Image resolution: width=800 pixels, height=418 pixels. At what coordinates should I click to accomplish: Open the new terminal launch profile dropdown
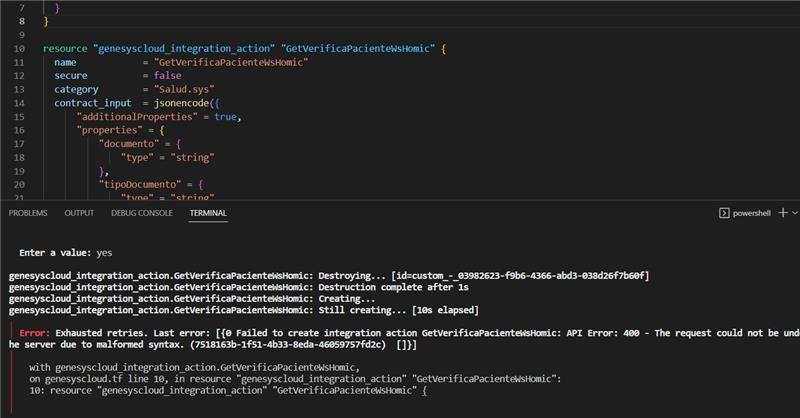pos(795,213)
